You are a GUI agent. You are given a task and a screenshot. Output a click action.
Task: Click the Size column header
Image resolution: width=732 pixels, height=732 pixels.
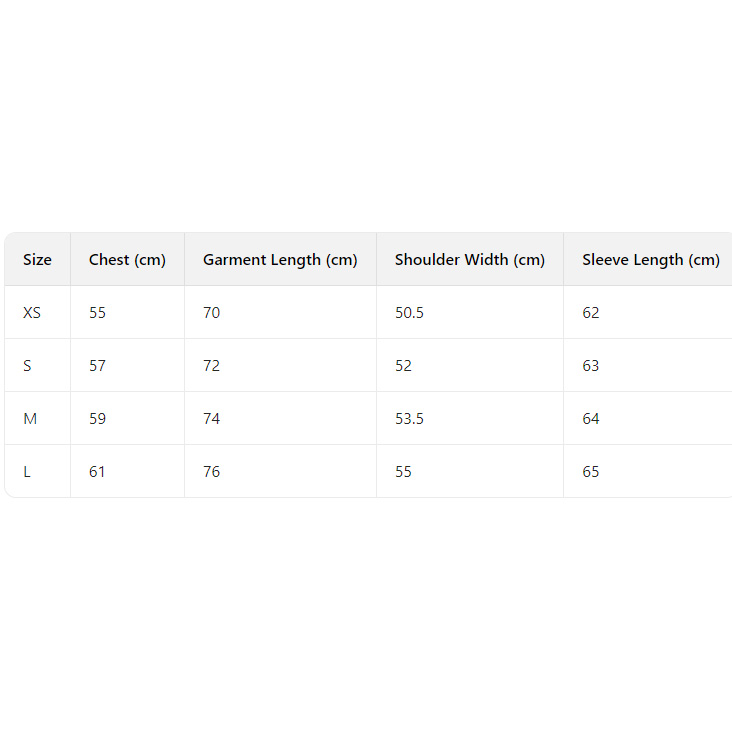click(37, 260)
